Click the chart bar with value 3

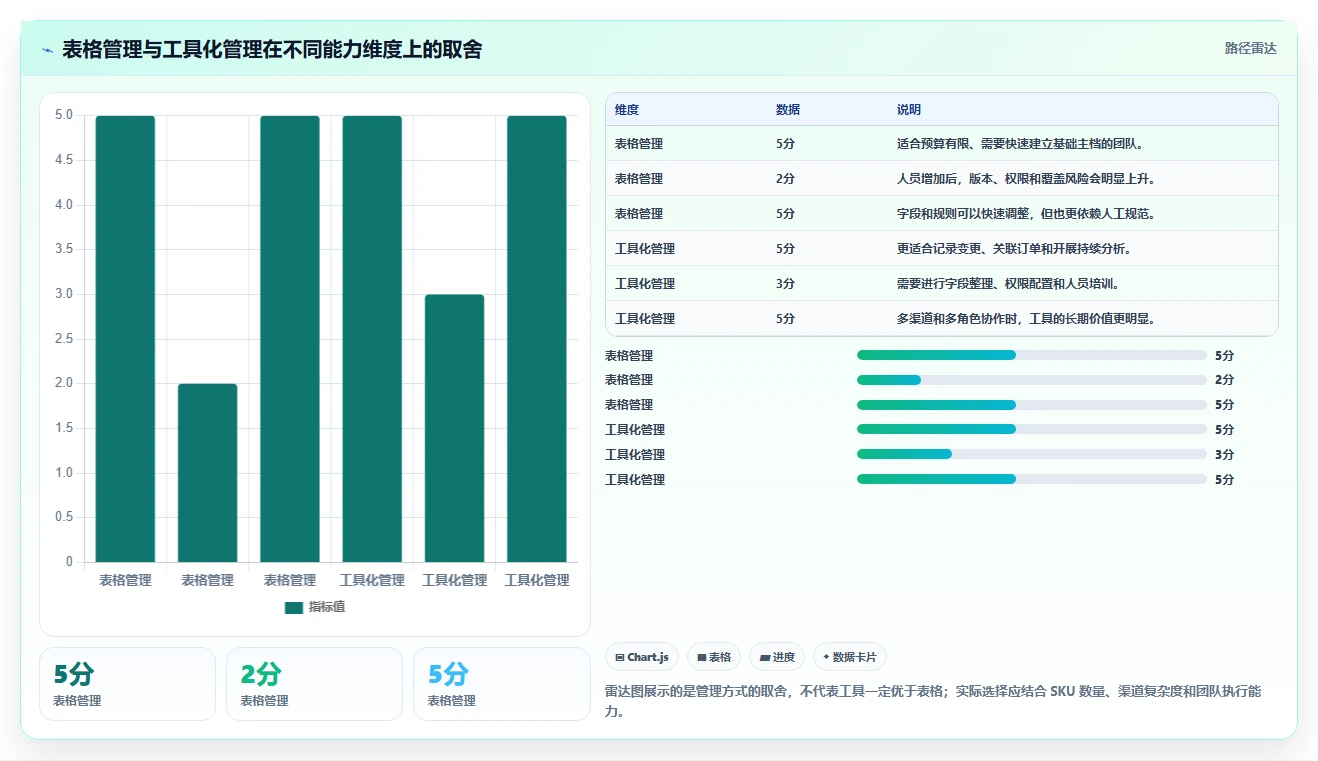[x=455, y=428]
